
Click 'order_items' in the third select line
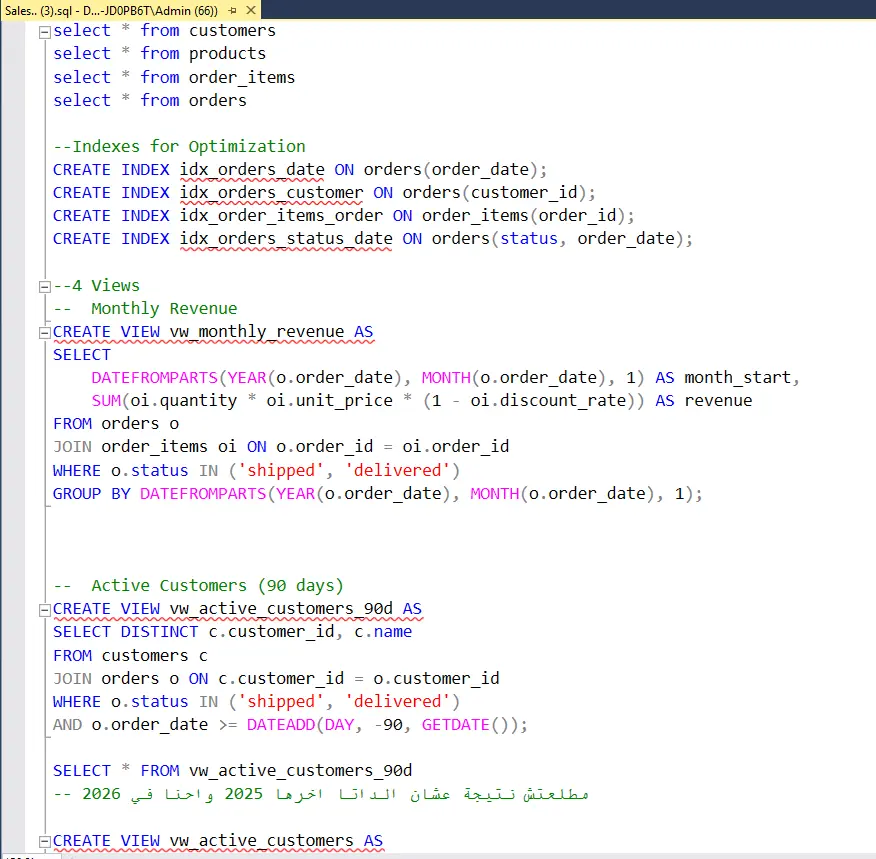click(241, 77)
